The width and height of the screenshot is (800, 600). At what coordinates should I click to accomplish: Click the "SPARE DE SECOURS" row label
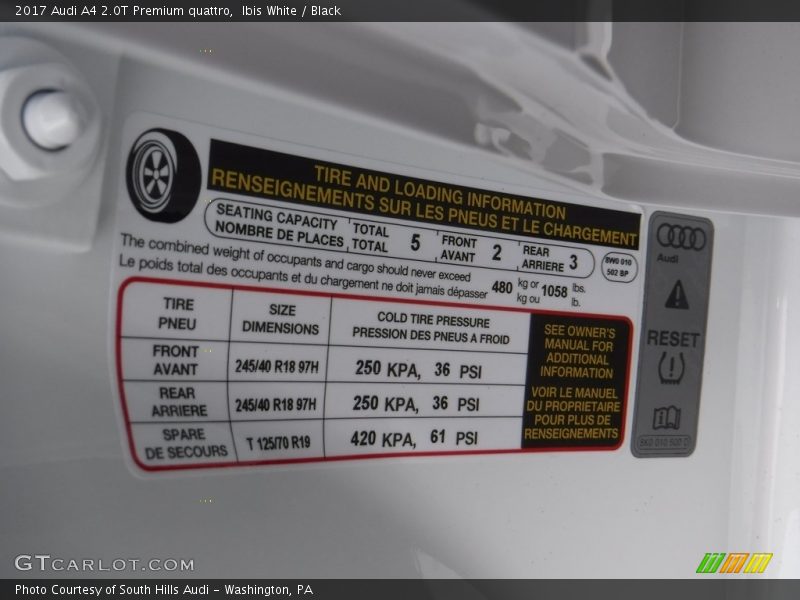click(186, 443)
